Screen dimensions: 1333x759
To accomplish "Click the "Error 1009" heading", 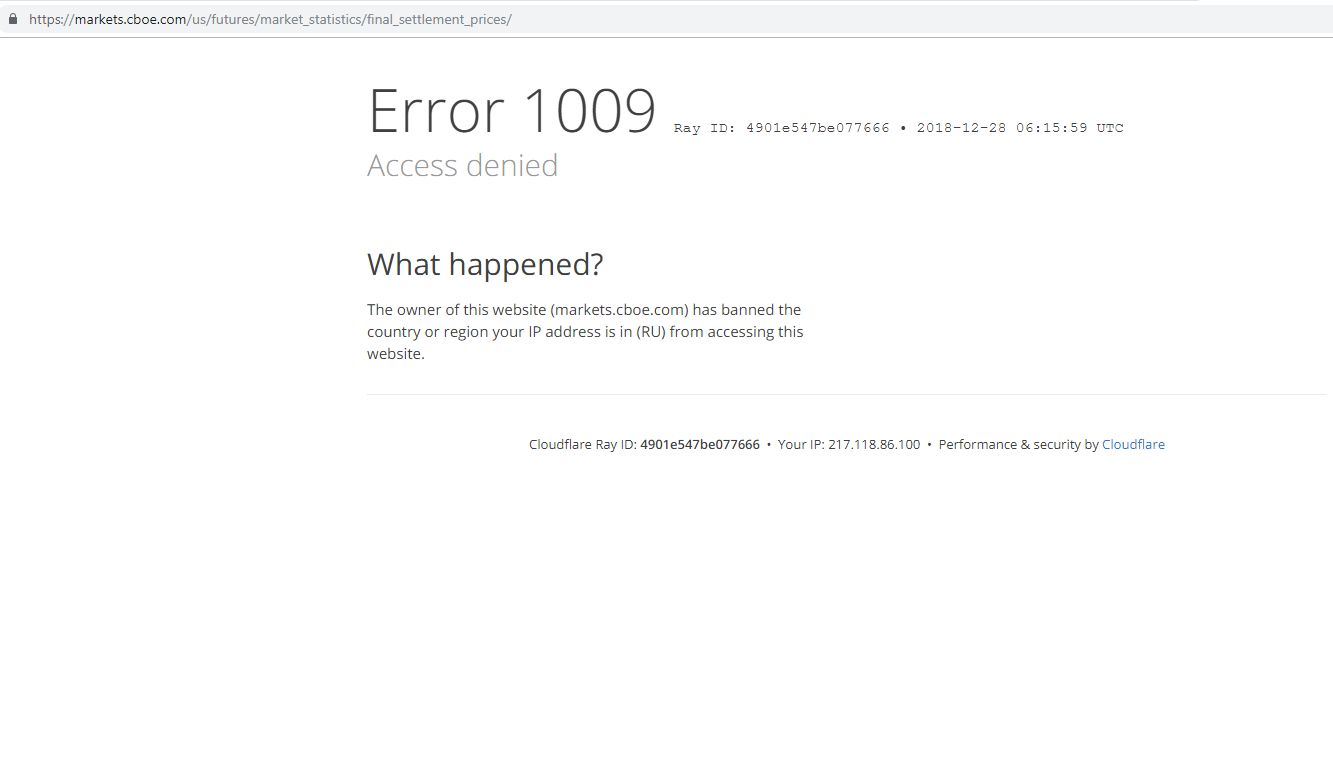I will [512, 111].
